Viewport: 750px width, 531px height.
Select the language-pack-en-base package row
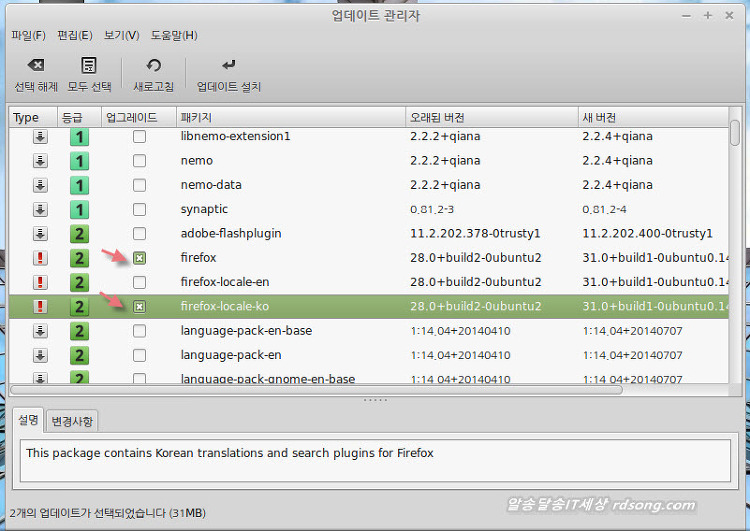tap(290, 330)
